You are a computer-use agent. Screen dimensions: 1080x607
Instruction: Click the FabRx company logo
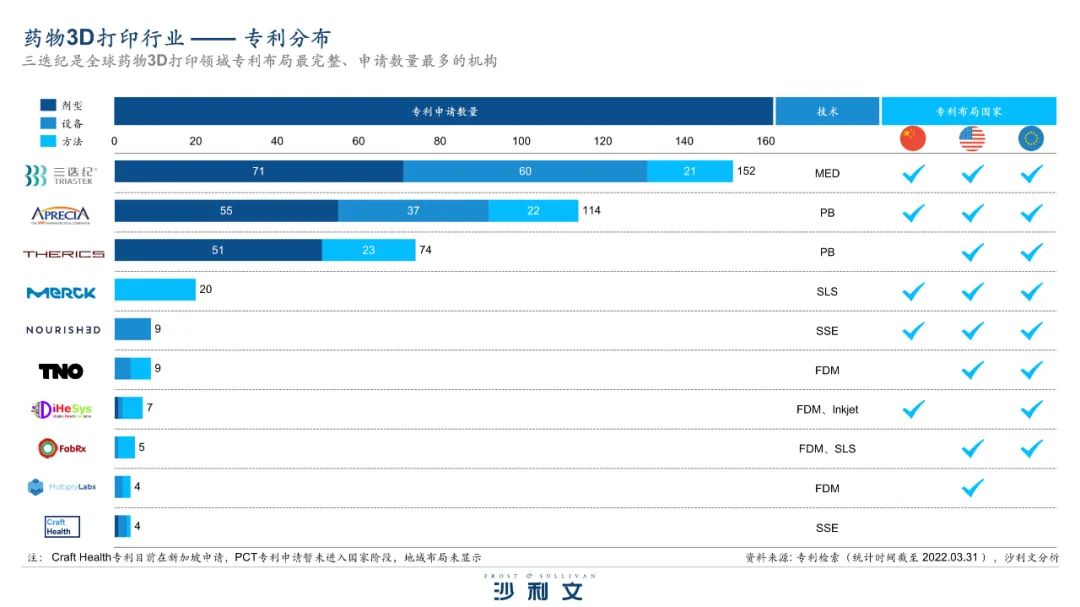pos(62,449)
